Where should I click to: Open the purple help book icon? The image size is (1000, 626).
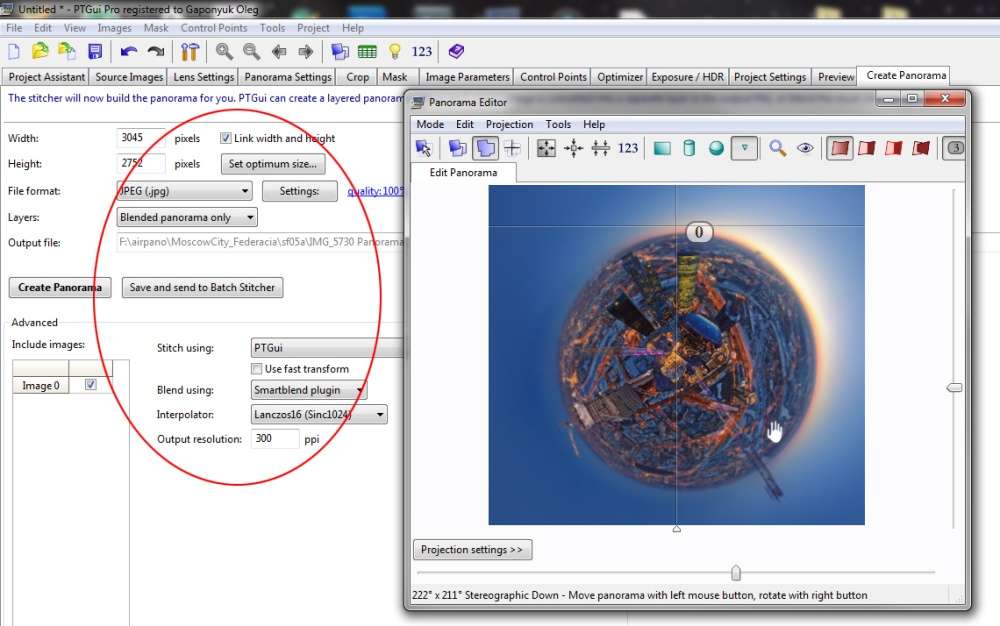(x=456, y=51)
